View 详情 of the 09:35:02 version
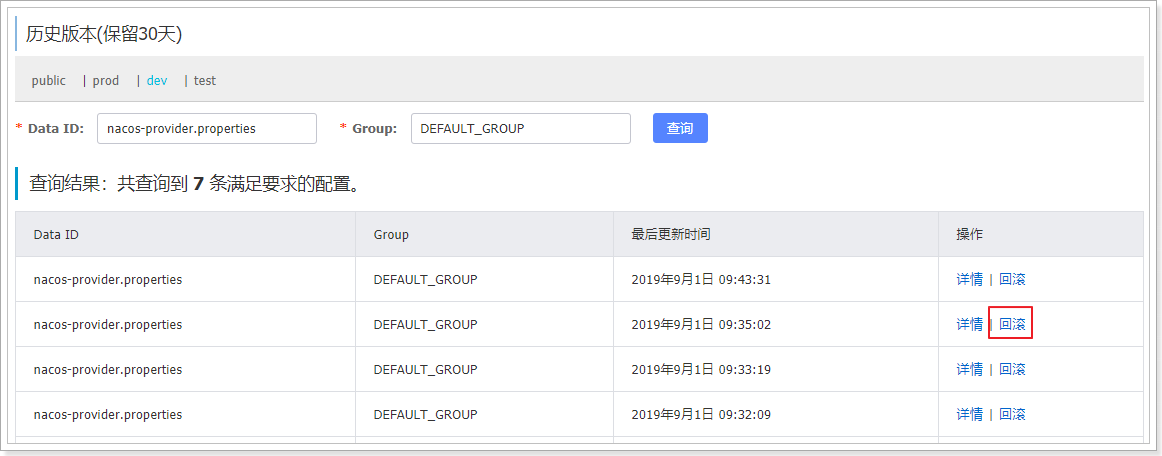Viewport: 1162px width, 456px height. (x=969, y=325)
